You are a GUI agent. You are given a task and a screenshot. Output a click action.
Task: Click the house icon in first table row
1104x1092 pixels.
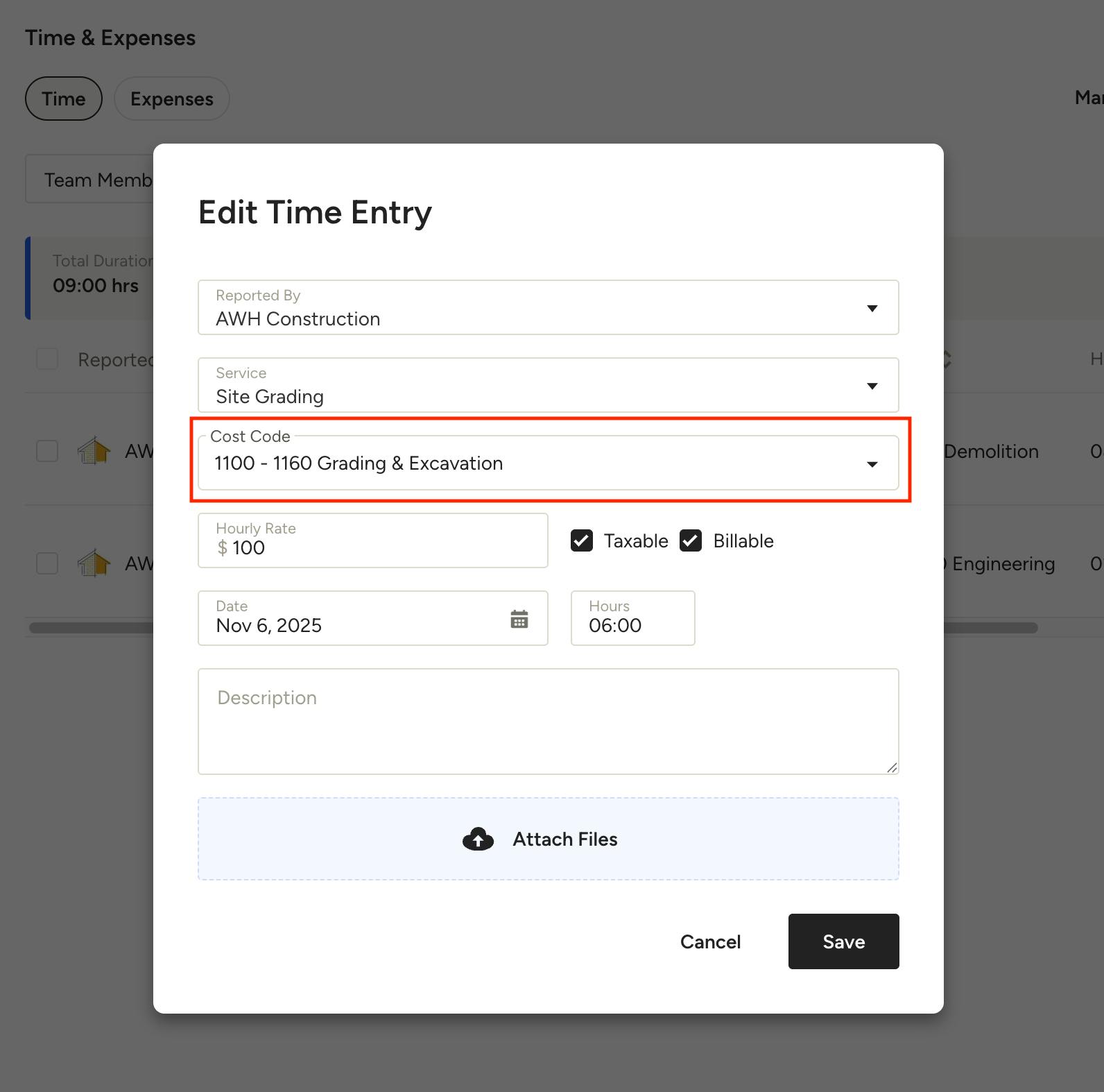94,451
